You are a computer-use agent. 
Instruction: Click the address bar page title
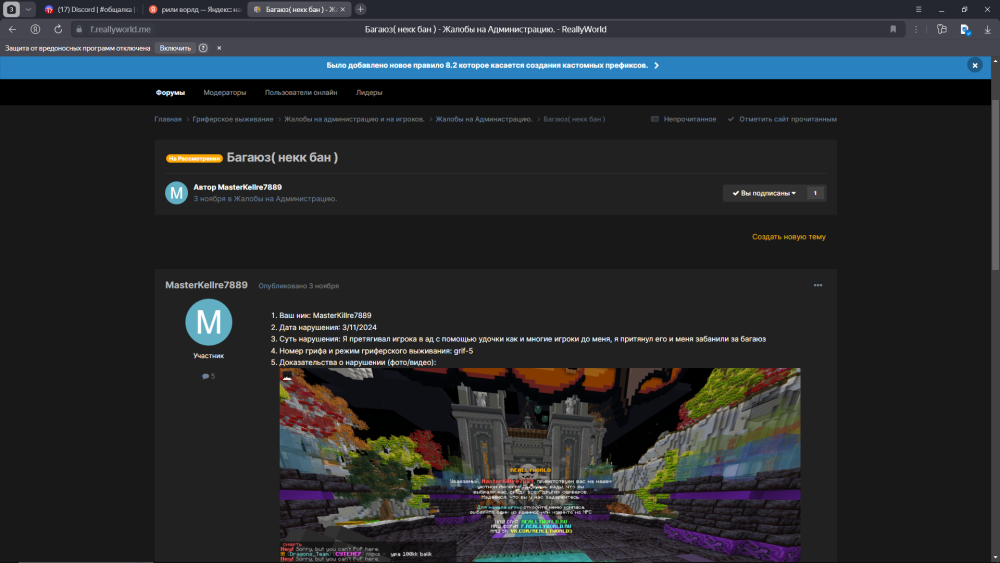tap(485, 29)
